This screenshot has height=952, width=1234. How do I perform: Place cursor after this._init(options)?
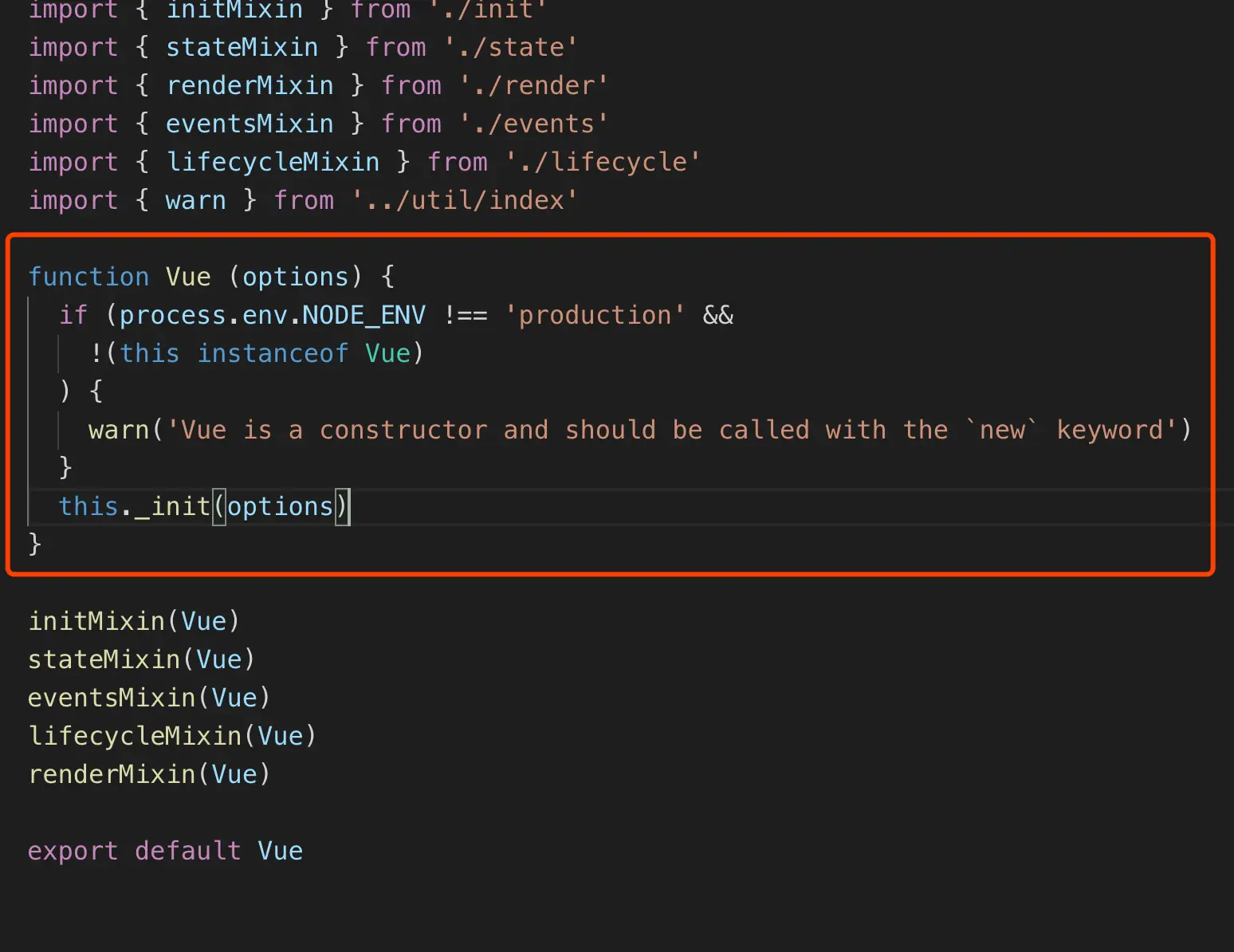click(350, 506)
